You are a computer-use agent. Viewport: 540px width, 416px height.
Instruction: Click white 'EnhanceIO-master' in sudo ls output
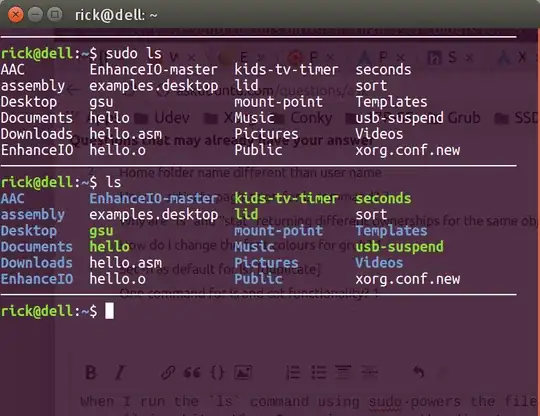point(153,70)
